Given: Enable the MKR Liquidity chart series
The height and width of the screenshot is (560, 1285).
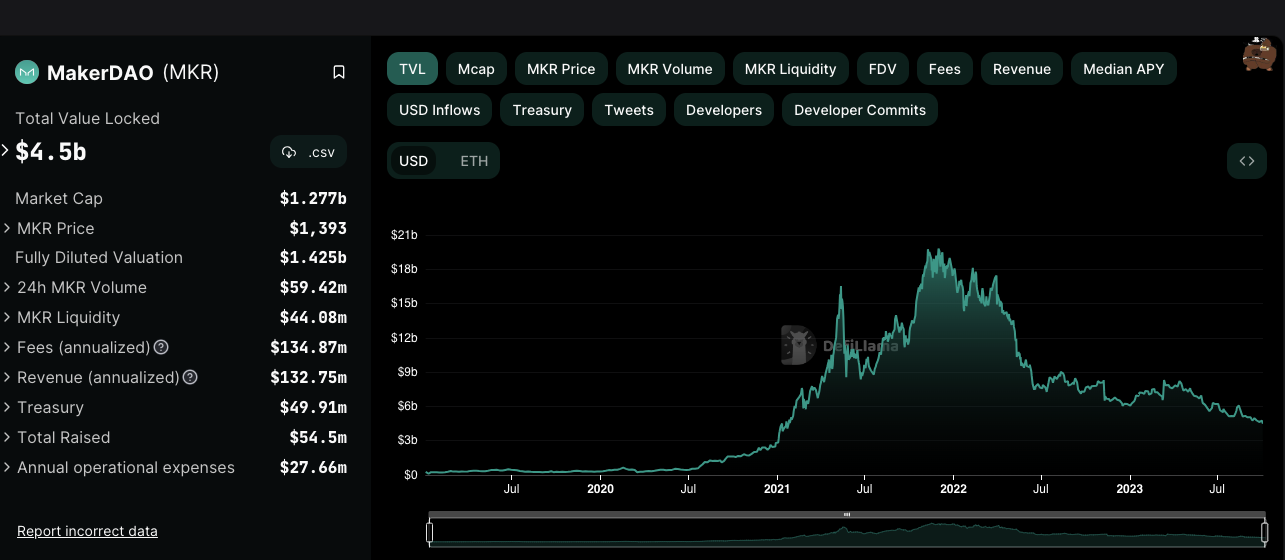Looking at the screenshot, I should [790, 69].
